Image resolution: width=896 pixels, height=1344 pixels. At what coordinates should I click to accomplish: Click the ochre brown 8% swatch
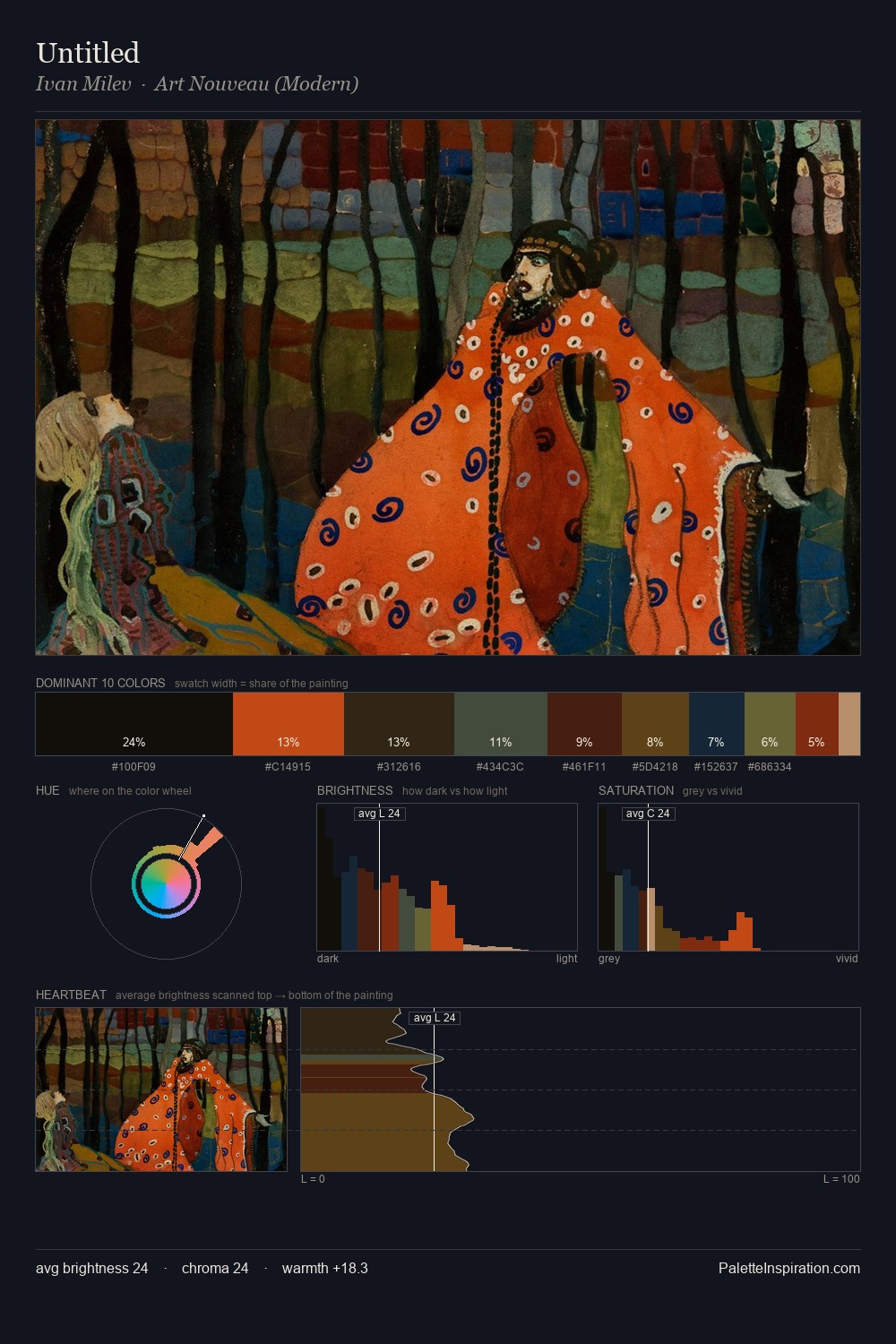(655, 724)
